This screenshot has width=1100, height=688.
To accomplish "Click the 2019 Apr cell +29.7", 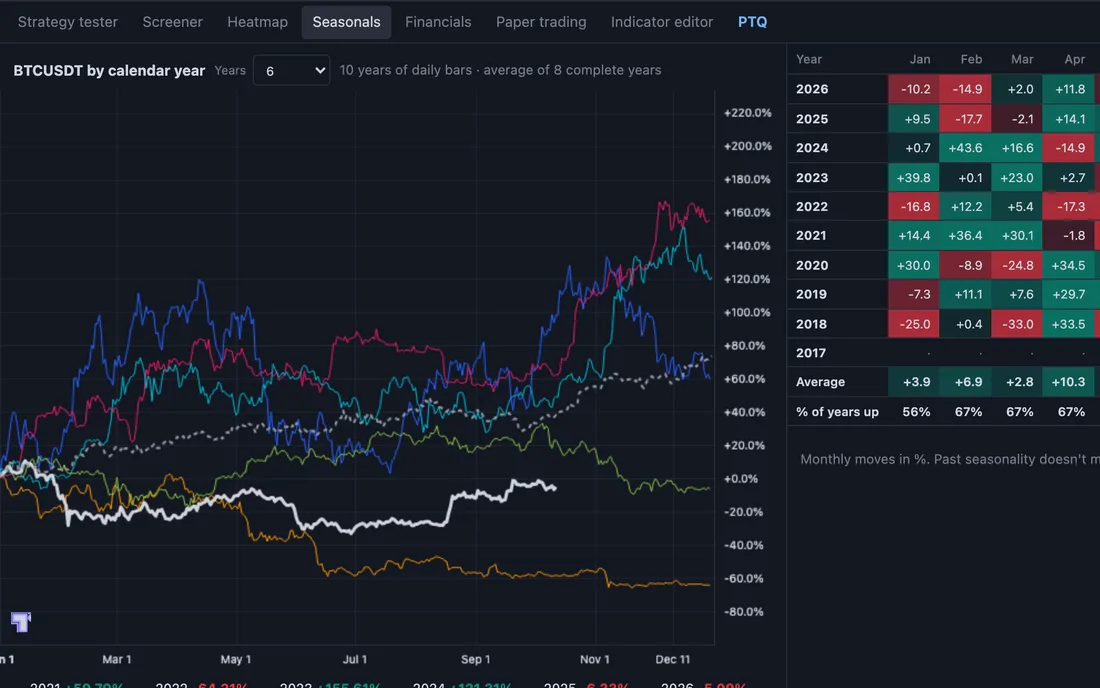I will pos(1068,295).
